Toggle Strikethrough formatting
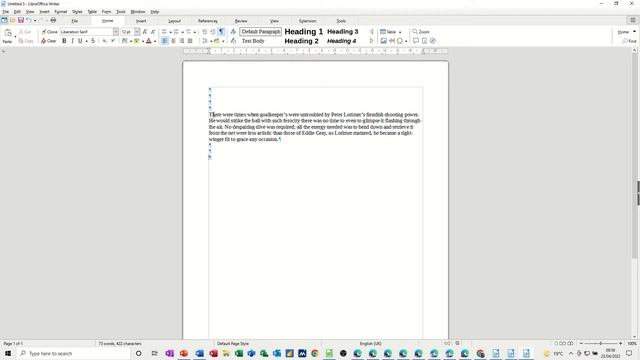640x360 pixels. tap(93, 41)
